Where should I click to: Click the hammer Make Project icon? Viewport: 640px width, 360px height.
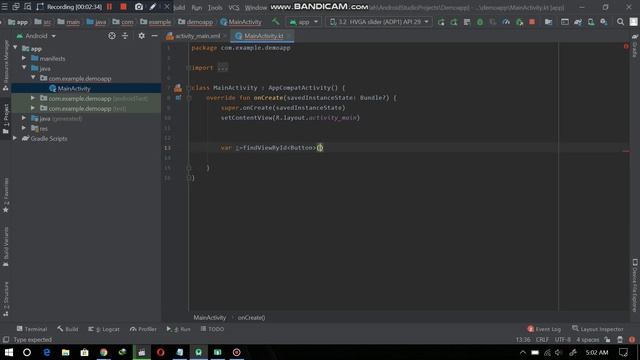[x=276, y=22]
